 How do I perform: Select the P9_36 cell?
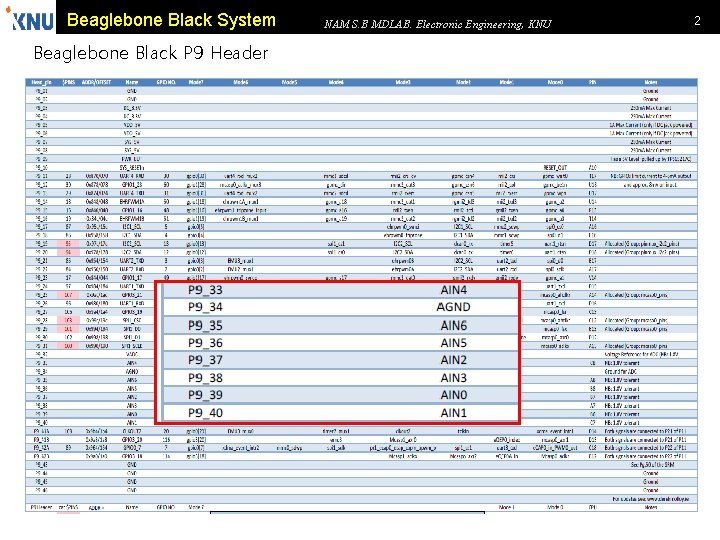tap(205, 343)
